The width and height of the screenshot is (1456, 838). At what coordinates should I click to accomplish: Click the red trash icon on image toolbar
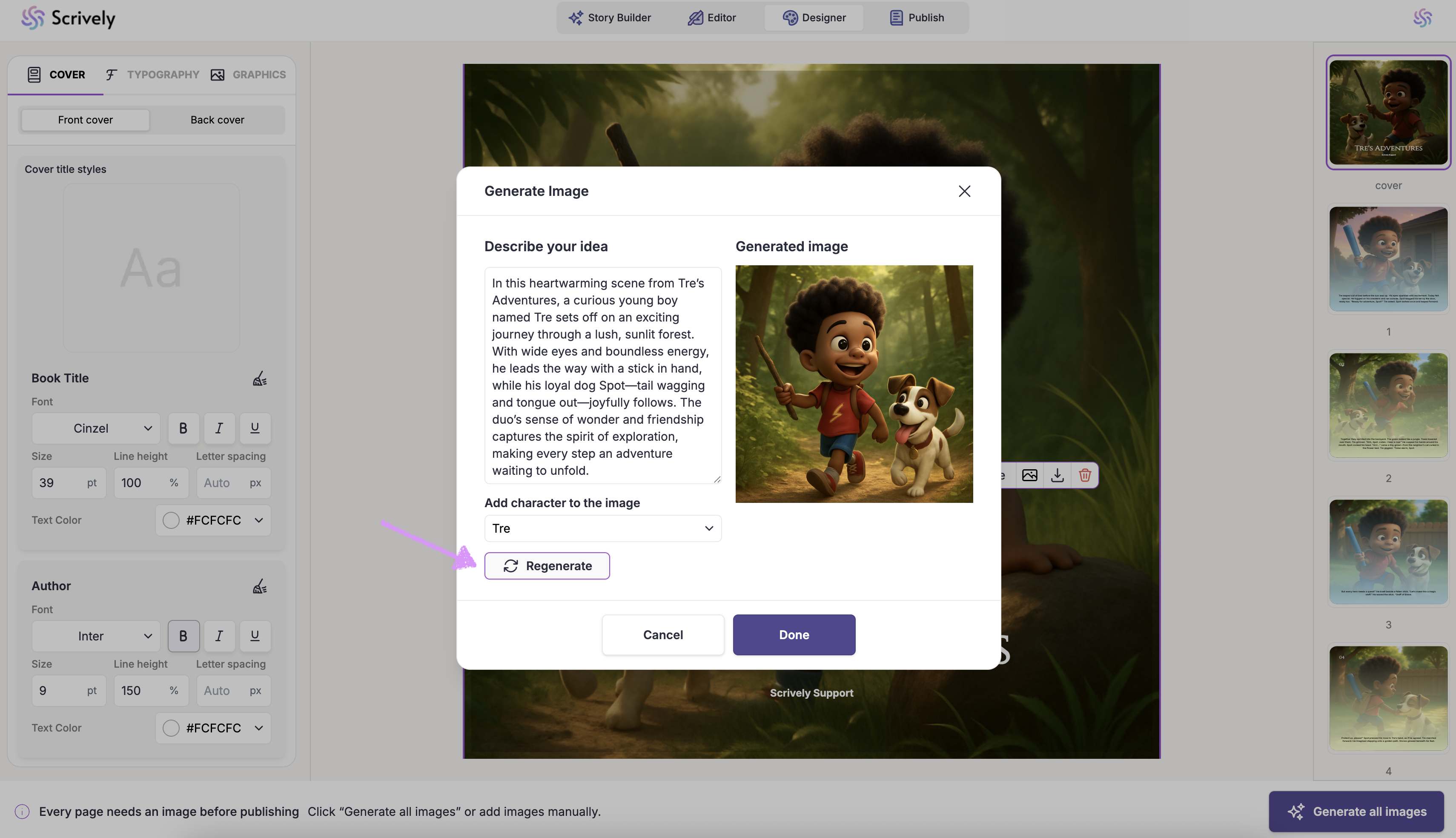point(1085,475)
